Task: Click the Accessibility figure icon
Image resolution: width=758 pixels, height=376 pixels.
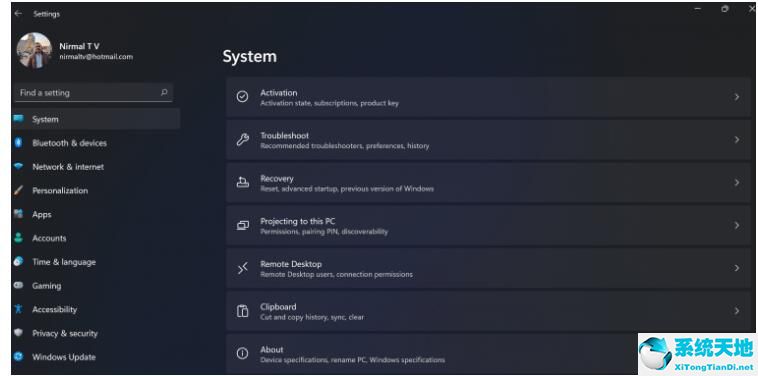Action: (x=18, y=309)
